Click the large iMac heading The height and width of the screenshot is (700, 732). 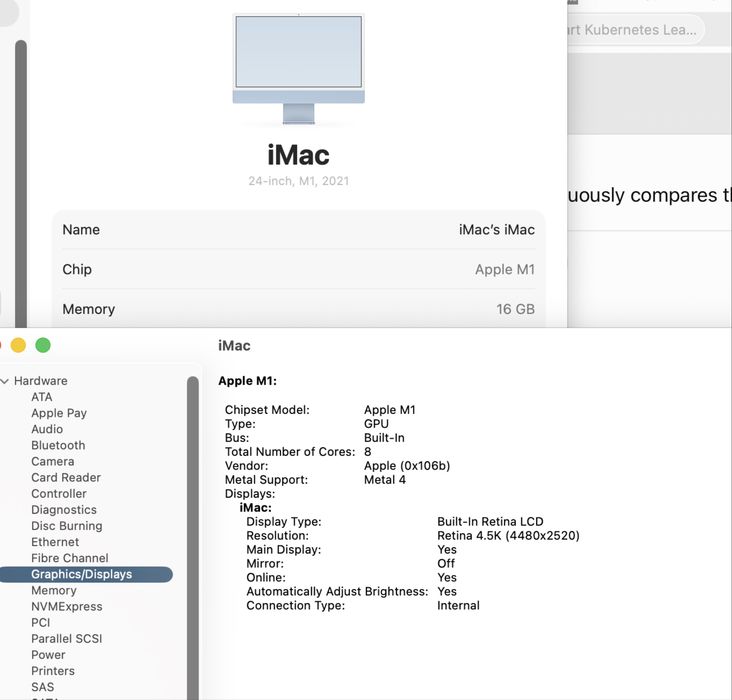click(x=299, y=155)
